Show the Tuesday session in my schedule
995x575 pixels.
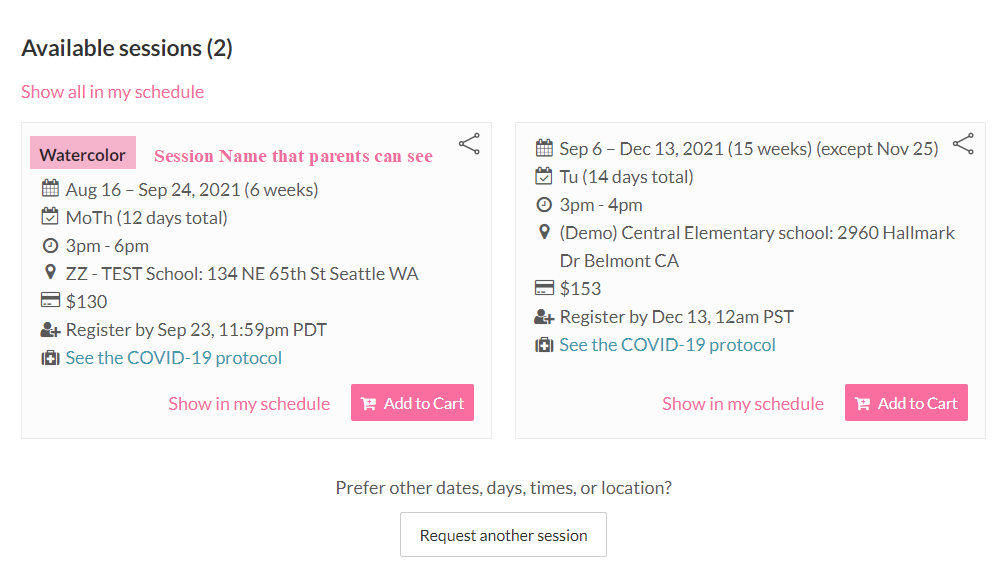pos(743,404)
